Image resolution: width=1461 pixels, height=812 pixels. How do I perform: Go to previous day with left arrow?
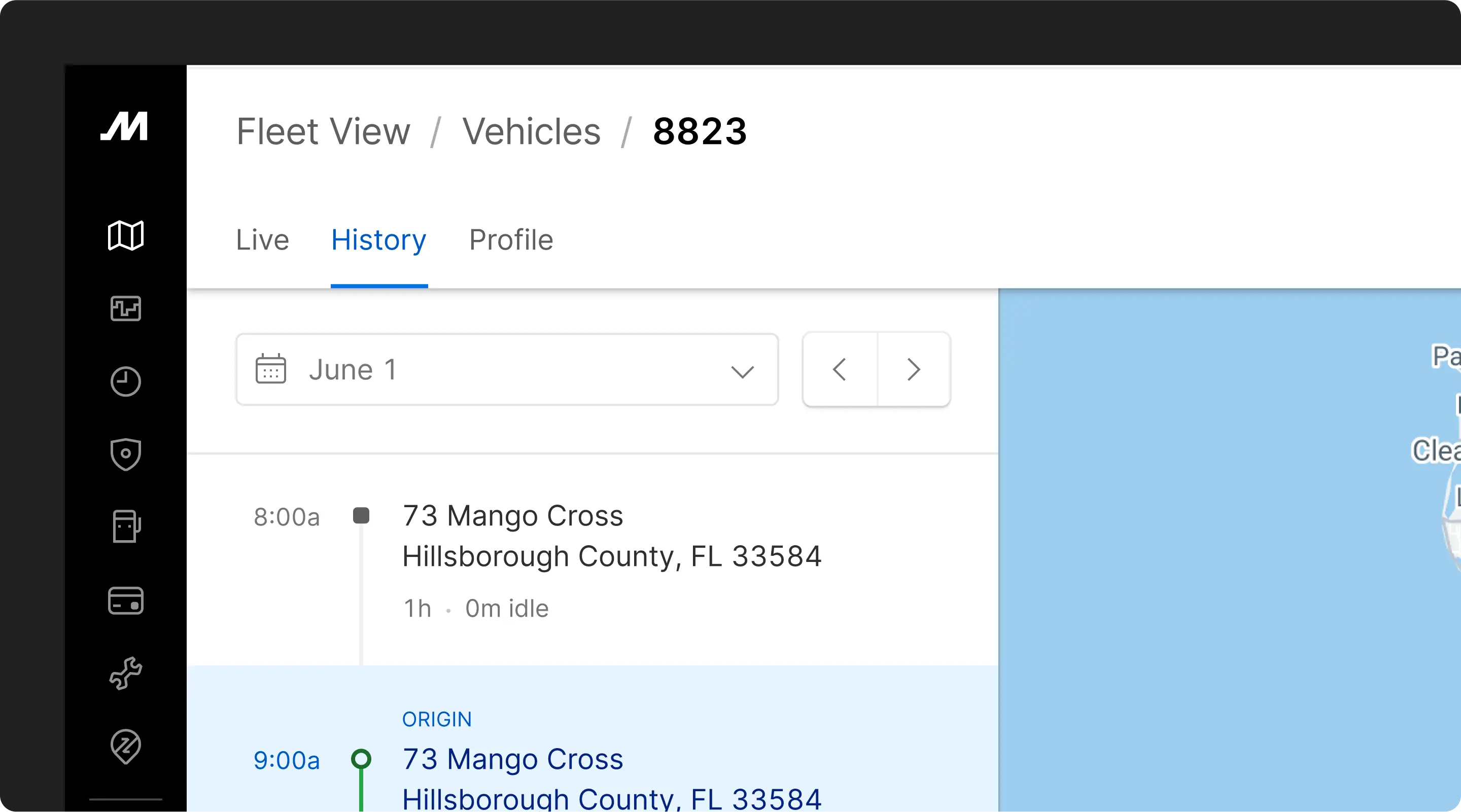tap(840, 370)
